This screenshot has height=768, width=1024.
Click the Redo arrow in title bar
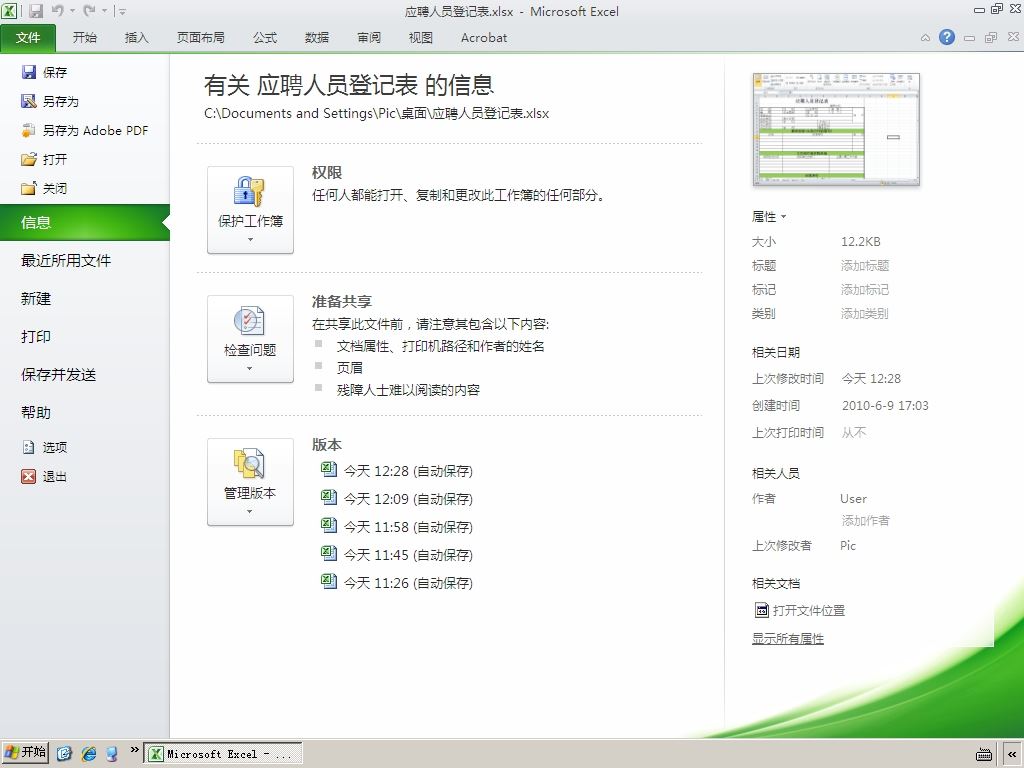(x=89, y=11)
